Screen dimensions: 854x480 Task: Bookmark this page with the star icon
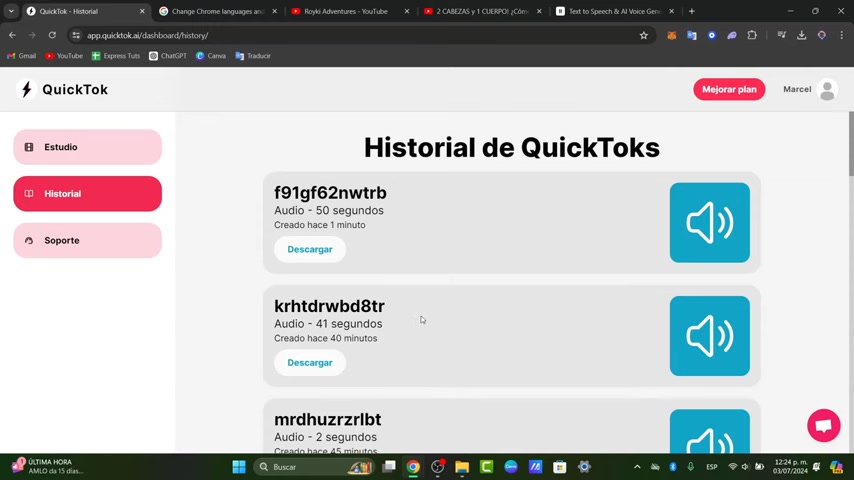(644, 35)
